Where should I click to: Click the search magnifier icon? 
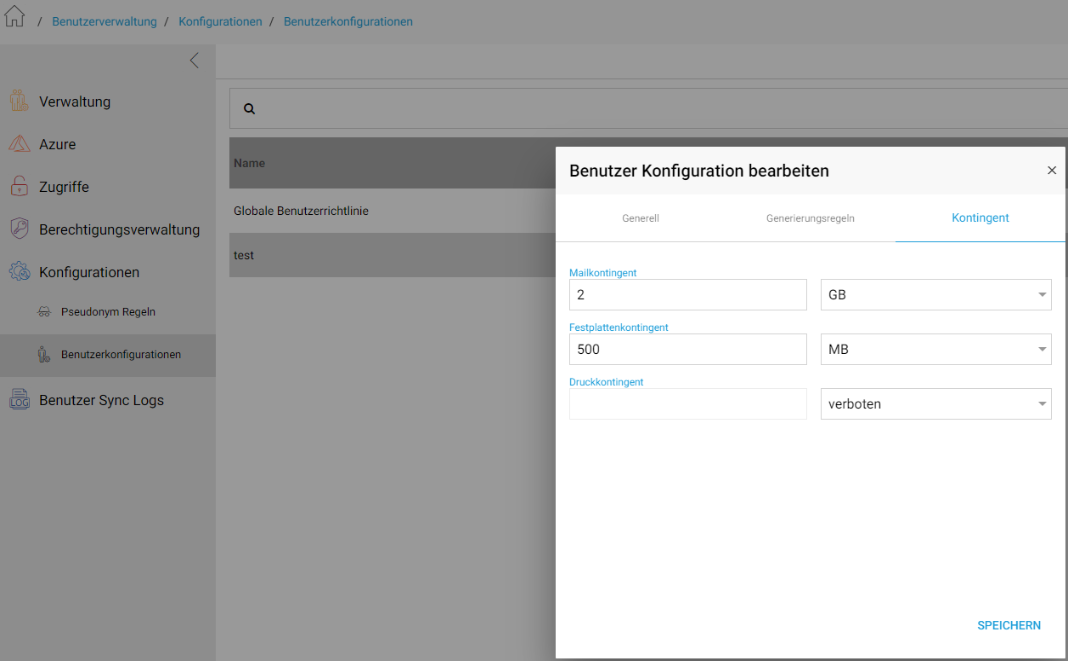pos(249,108)
